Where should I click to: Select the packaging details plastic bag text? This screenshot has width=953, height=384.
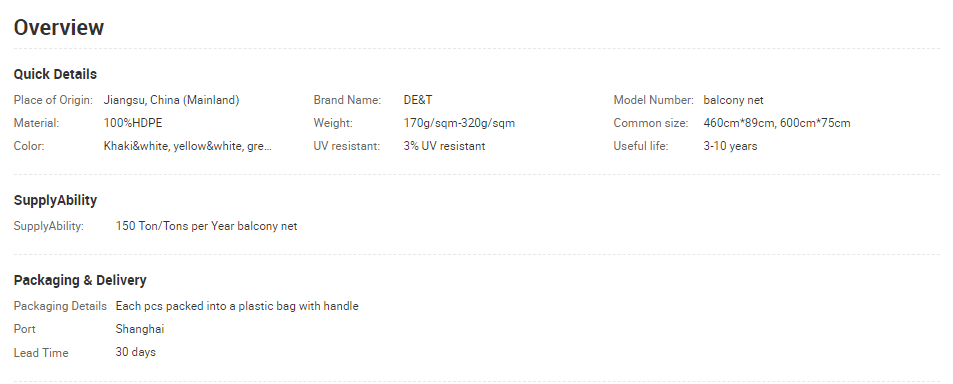pyautogui.click(x=237, y=306)
